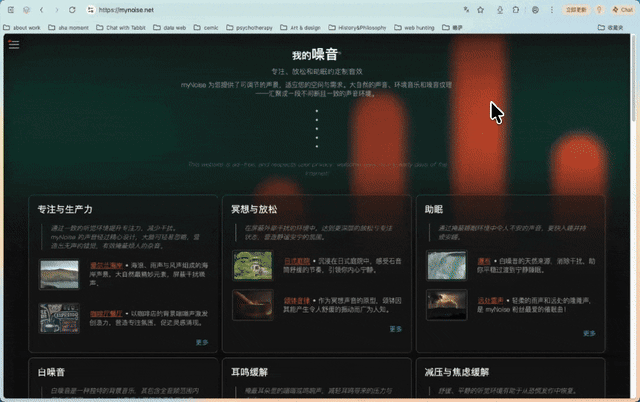Click the 立即更新 update button
This screenshot has width=640, height=402.
tap(576, 10)
